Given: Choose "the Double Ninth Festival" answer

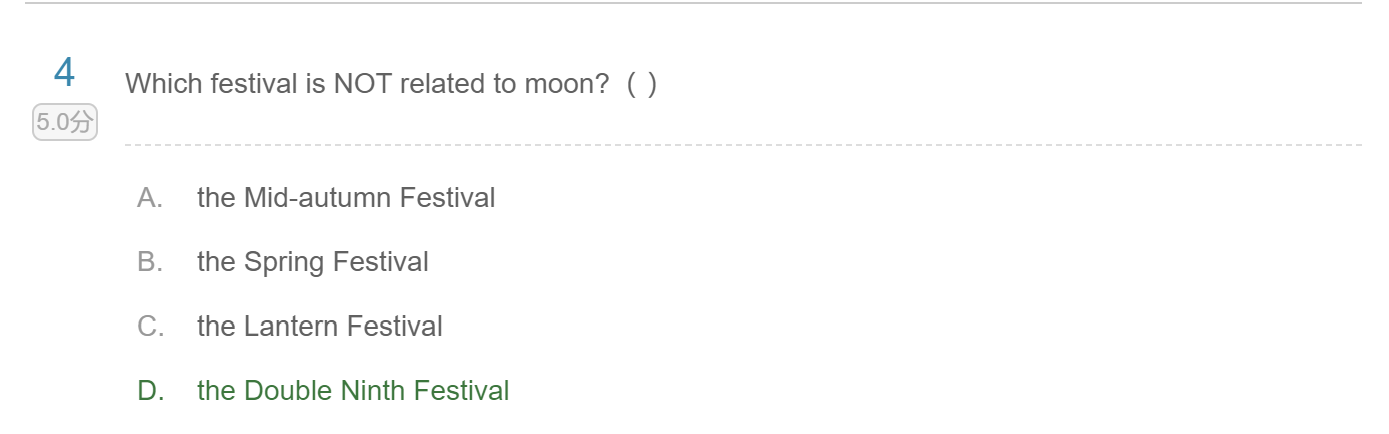Looking at the screenshot, I should point(353,390).
